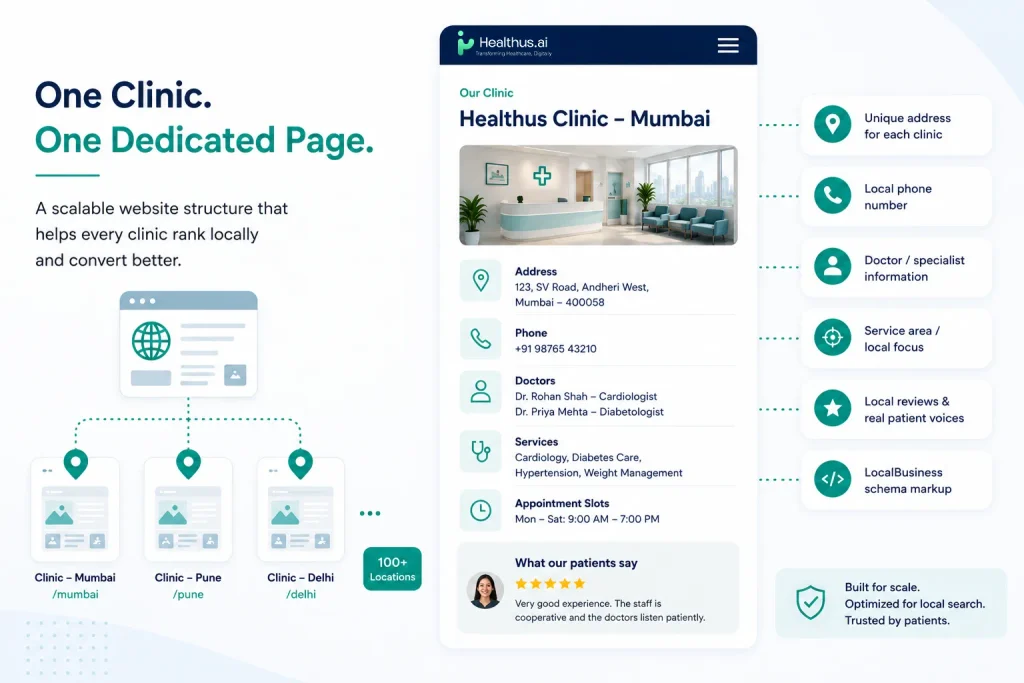Click Mon – Sat: 9:00 AM – 7:00 PM text
1024x683 pixels.
(x=587, y=519)
